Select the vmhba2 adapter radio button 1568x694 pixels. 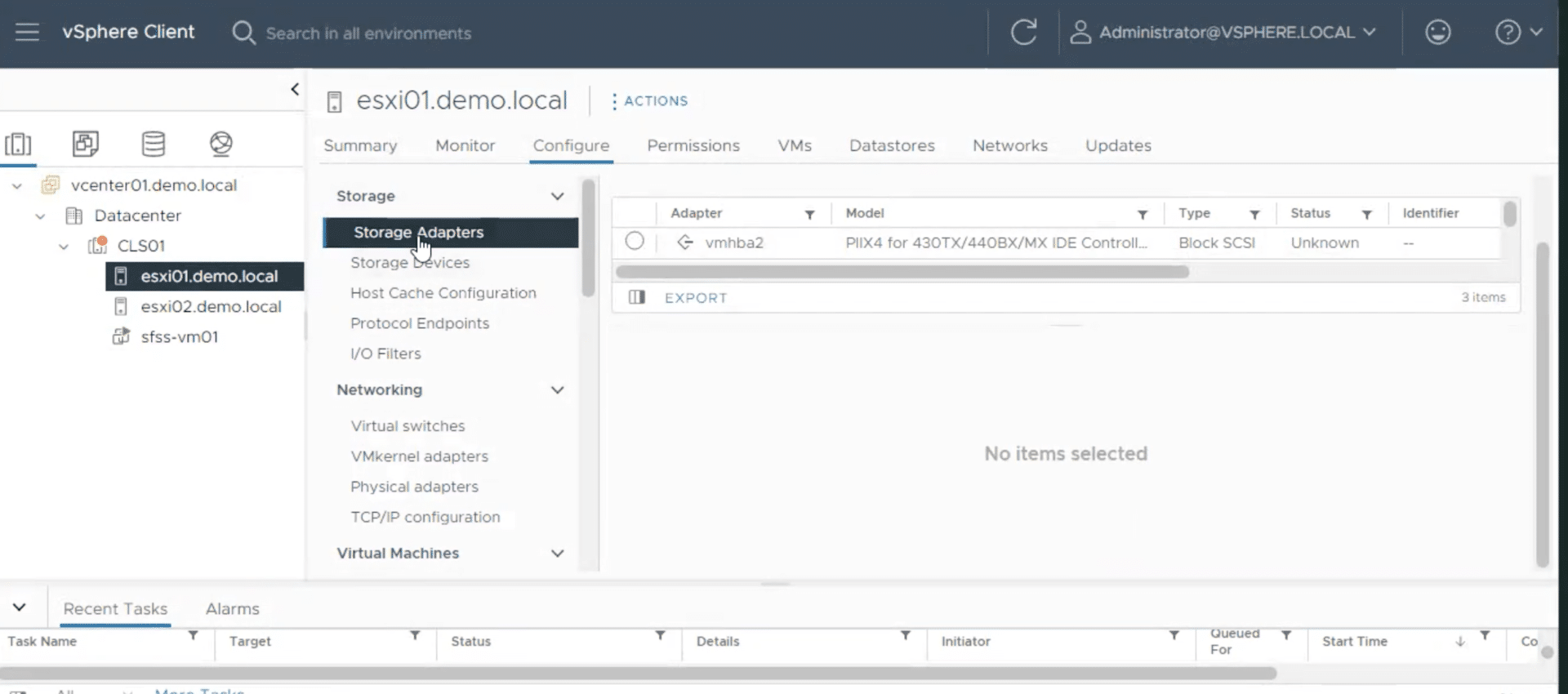tap(635, 242)
